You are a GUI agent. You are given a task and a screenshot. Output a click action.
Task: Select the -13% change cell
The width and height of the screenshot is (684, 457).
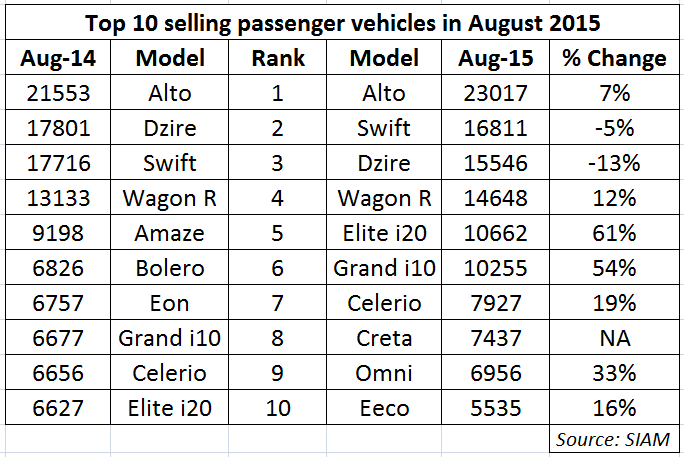click(x=613, y=163)
